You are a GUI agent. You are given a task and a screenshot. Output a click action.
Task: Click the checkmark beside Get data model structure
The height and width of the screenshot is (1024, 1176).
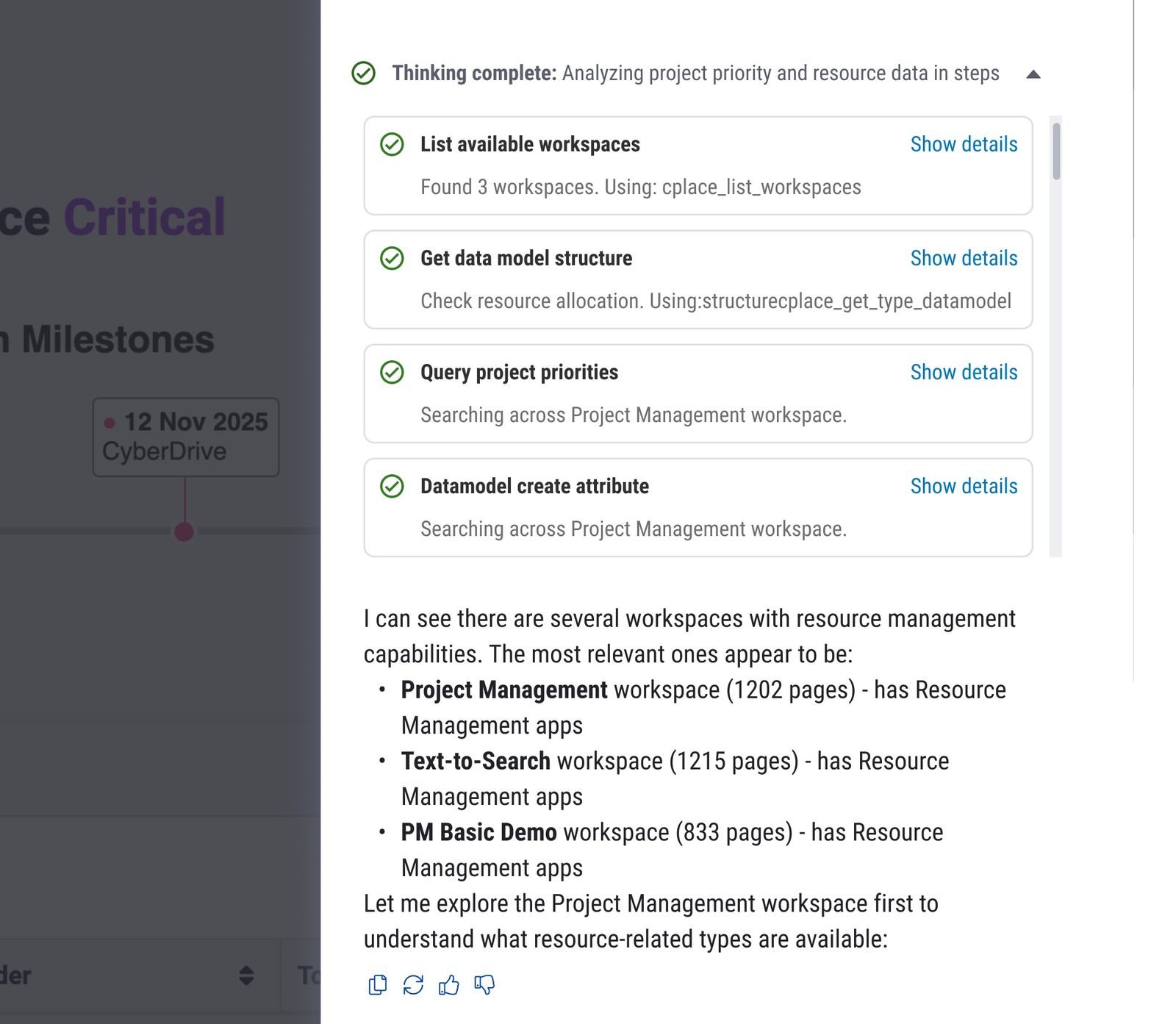392,258
